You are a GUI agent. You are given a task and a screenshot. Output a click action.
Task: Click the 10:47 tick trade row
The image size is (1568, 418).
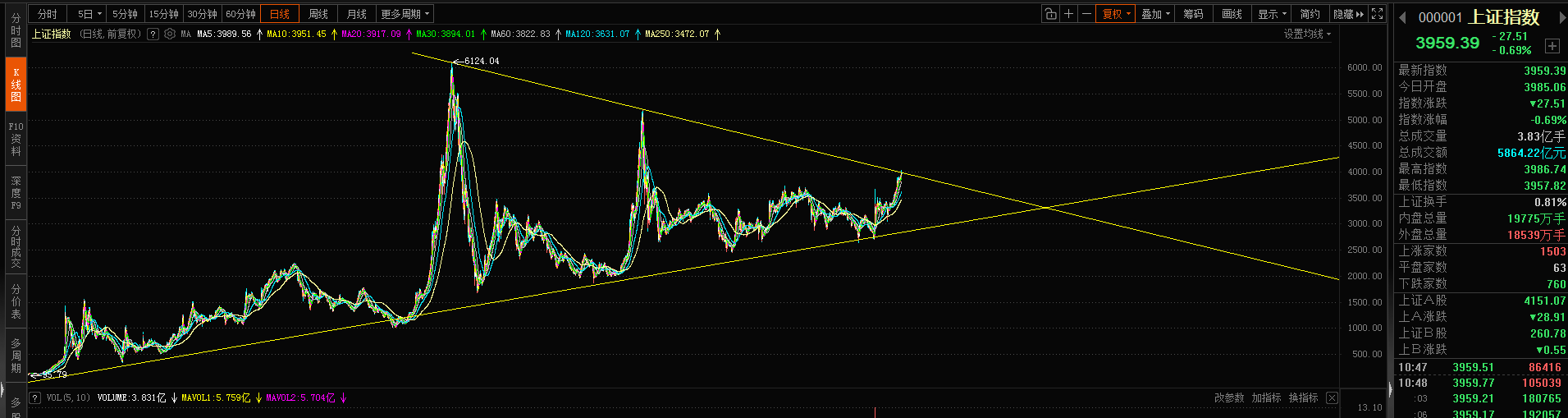pyautogui.click(x=1482, y=367)
